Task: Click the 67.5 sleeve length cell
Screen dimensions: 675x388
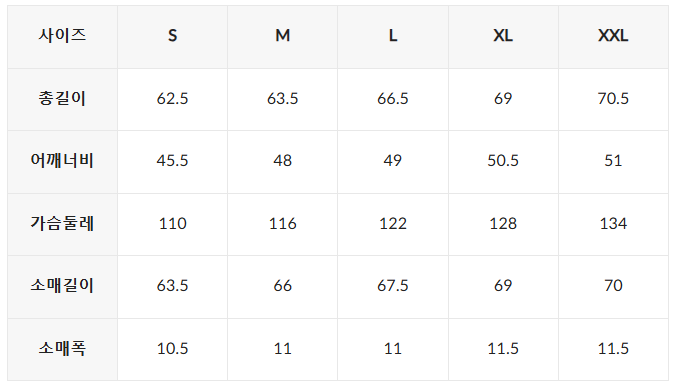Action: [393, 287]
